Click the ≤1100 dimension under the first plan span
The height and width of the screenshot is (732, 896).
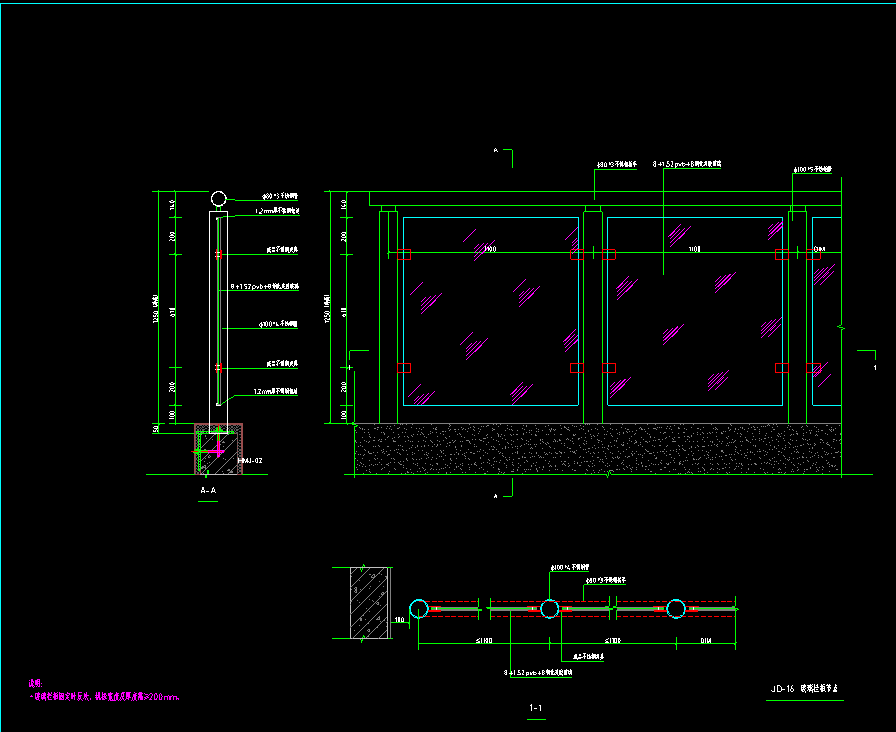point(485,640)
